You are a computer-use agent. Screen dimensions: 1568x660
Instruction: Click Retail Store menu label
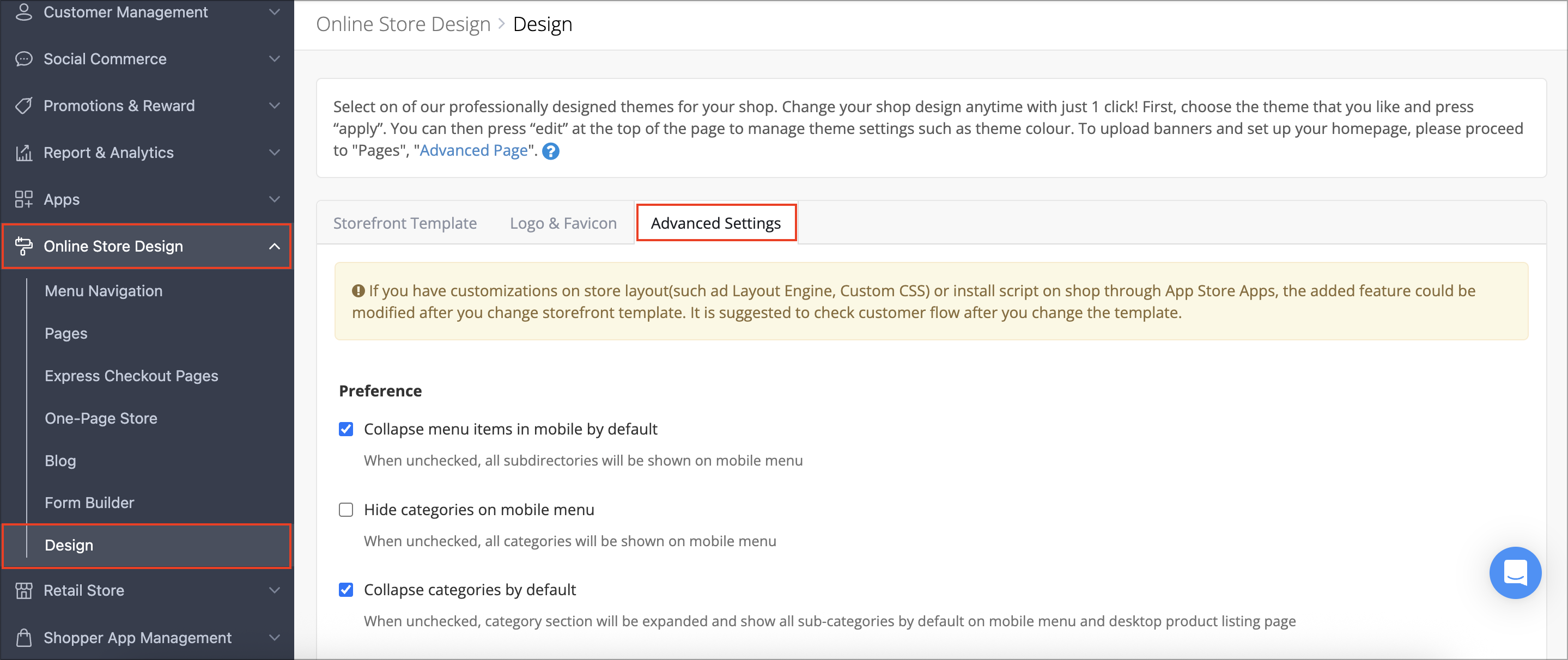(83, 591)
